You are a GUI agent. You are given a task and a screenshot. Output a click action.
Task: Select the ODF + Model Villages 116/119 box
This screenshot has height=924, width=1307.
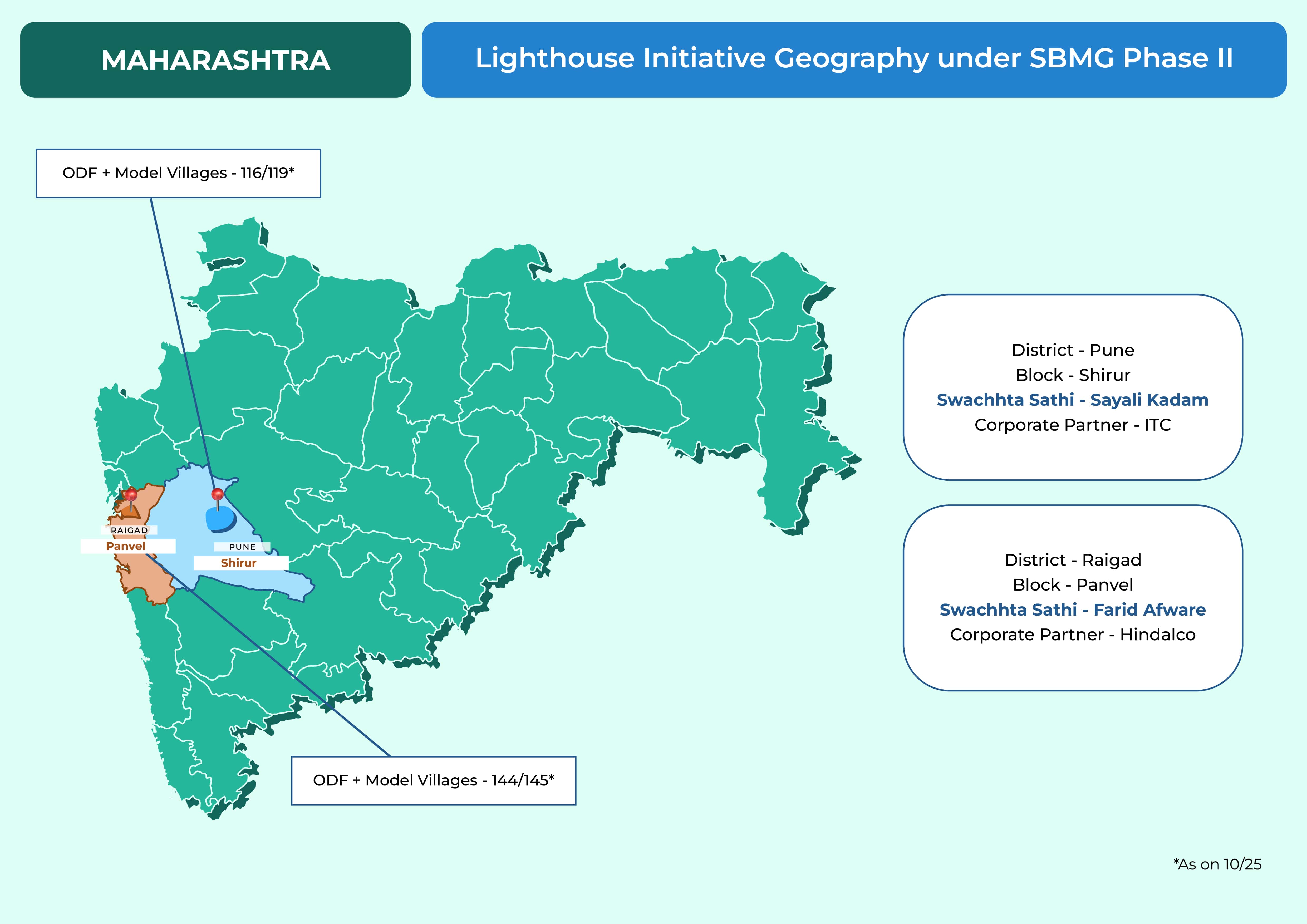[x=178, y=173]
